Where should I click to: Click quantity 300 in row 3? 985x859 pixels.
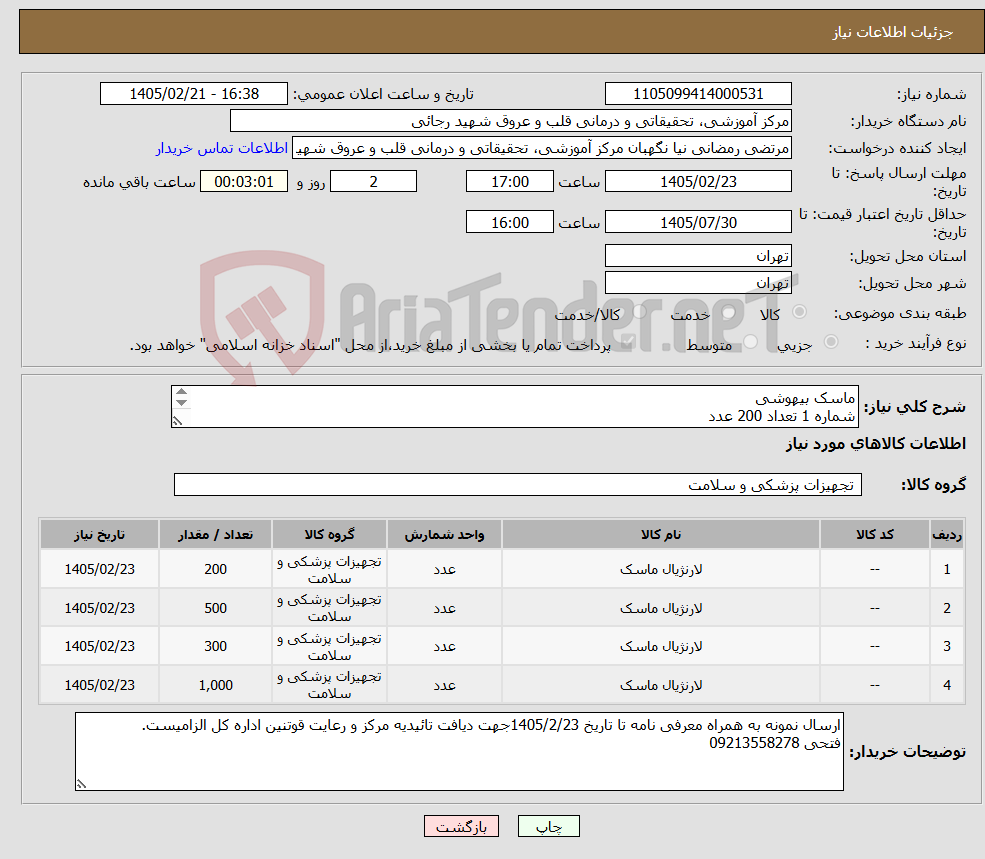click(x=215, y=646)
